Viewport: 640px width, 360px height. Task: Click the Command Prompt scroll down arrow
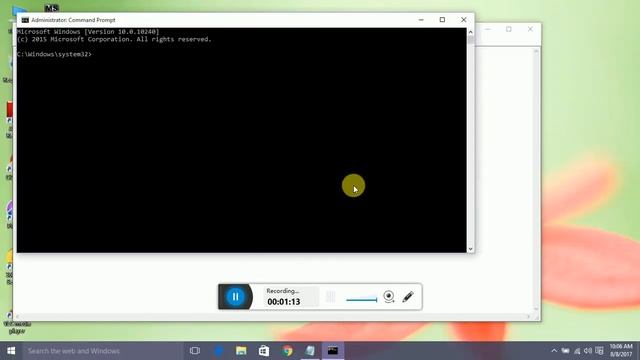point(471,249)
